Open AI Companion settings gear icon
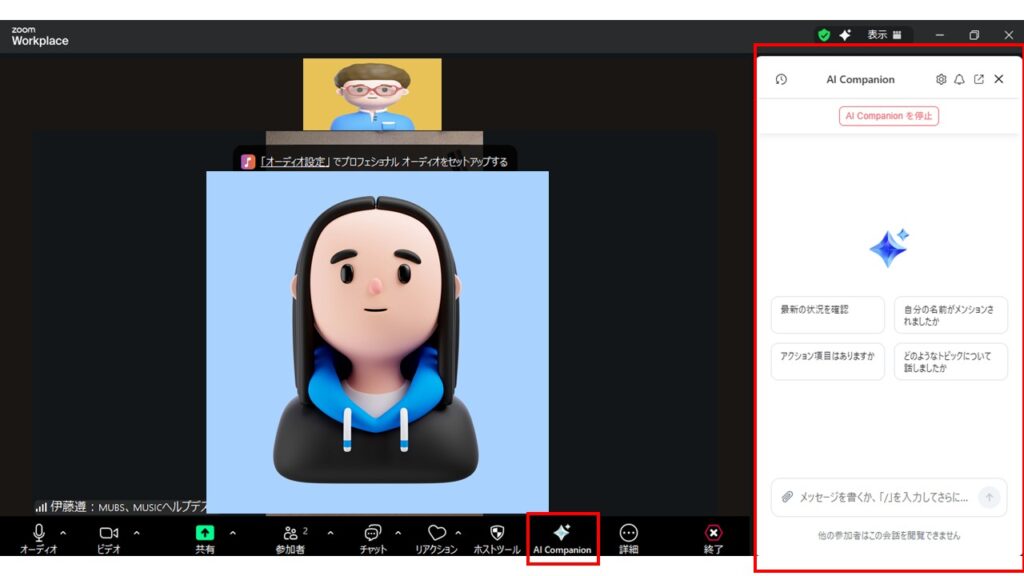Image resolution: width=1024 pixels, height=576 pixels. 940,79
